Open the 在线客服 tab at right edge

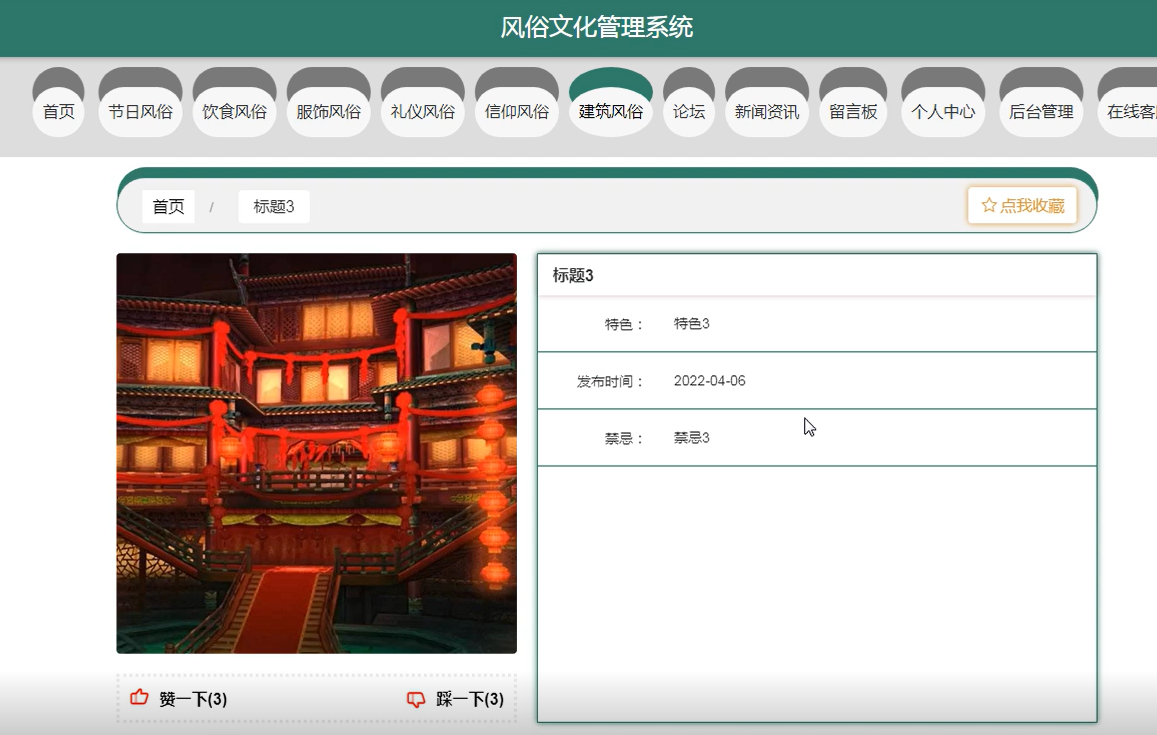(x=1129, y=111)
